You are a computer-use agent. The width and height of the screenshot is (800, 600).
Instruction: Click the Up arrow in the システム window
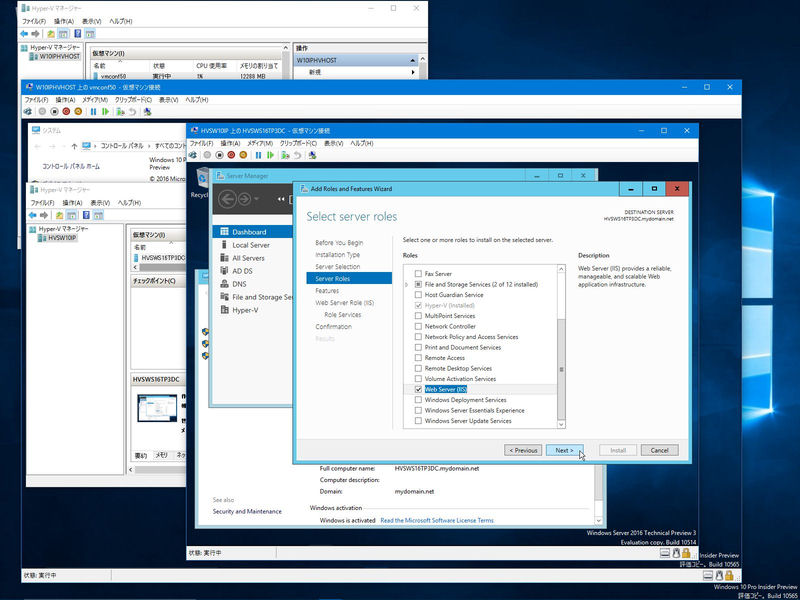74,146
